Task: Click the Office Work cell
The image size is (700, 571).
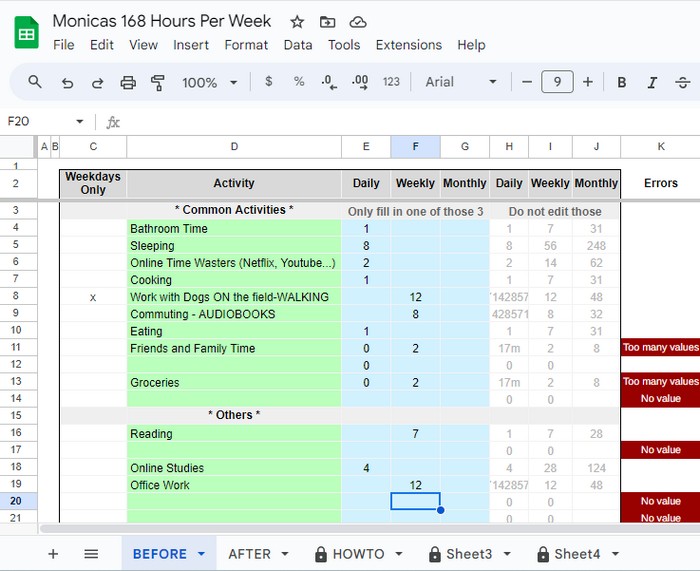Action: 234,485
